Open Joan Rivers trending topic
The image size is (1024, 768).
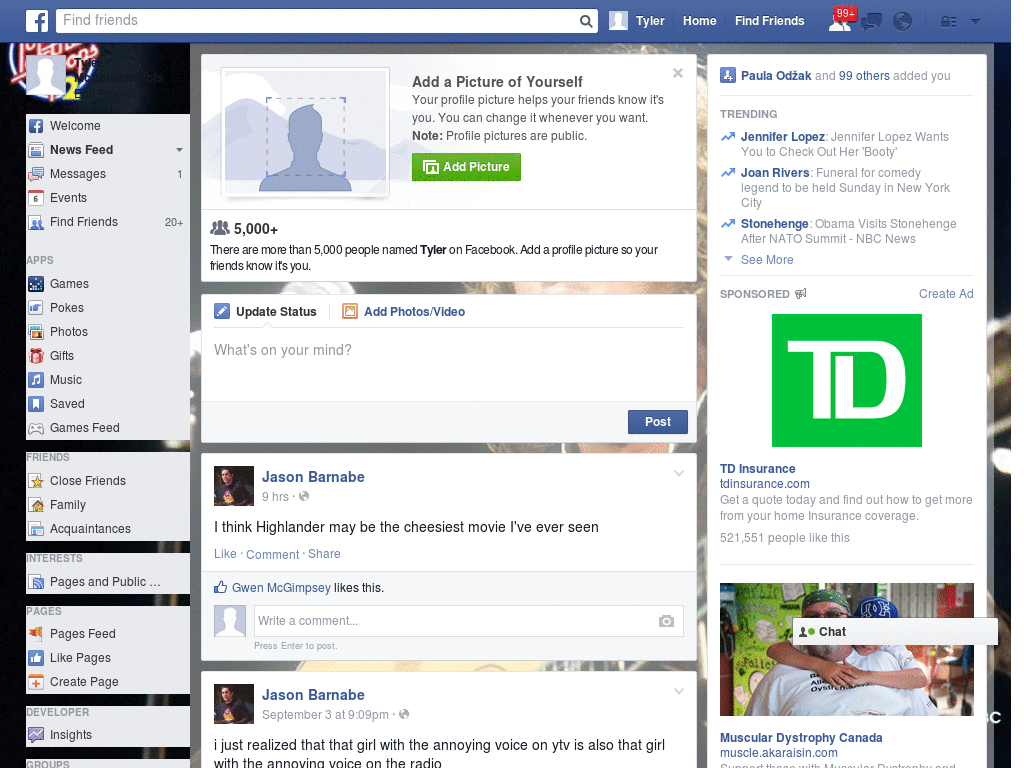[x=775, y=173]
